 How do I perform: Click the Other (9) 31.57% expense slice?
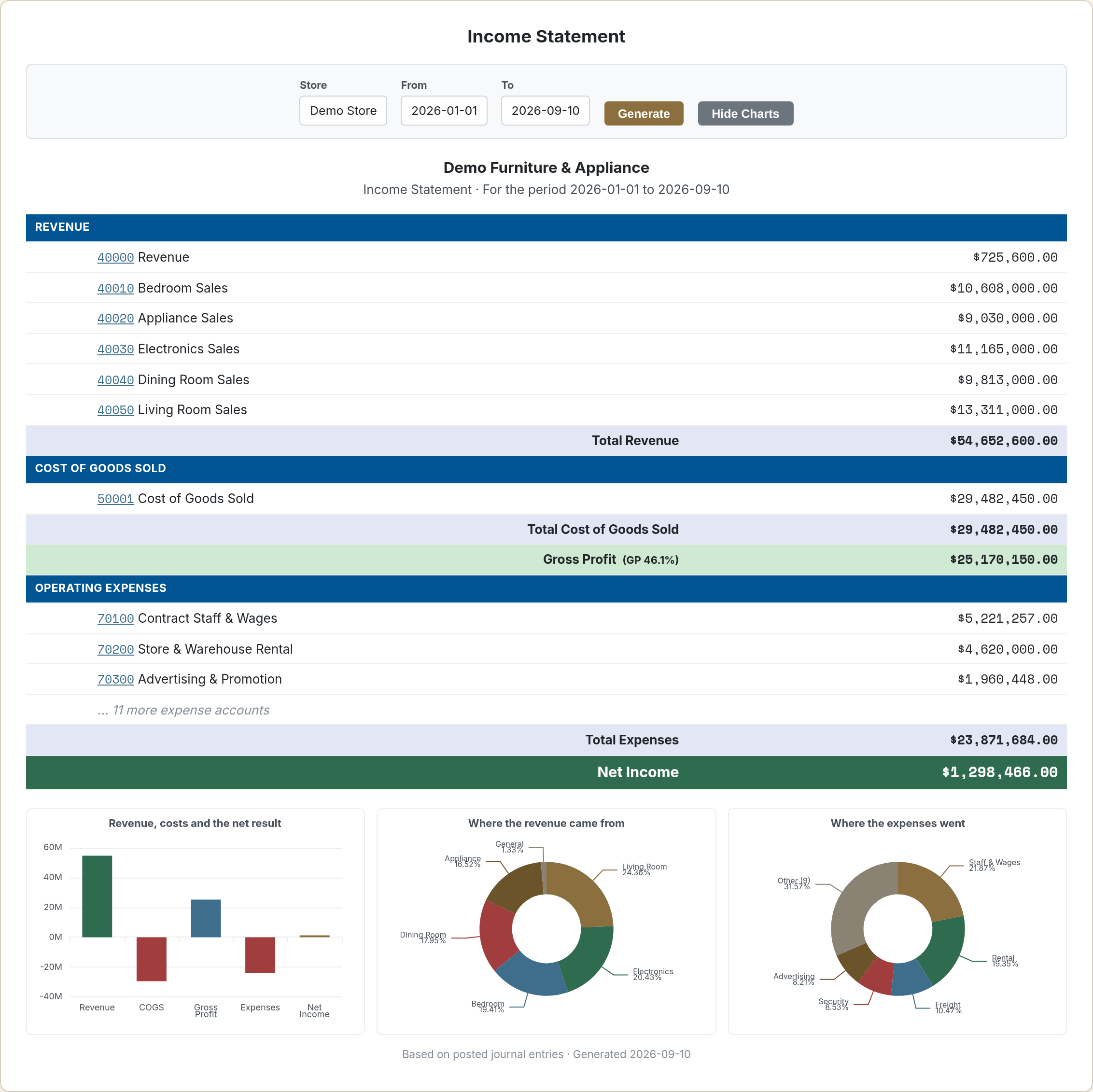click(856, 902)
